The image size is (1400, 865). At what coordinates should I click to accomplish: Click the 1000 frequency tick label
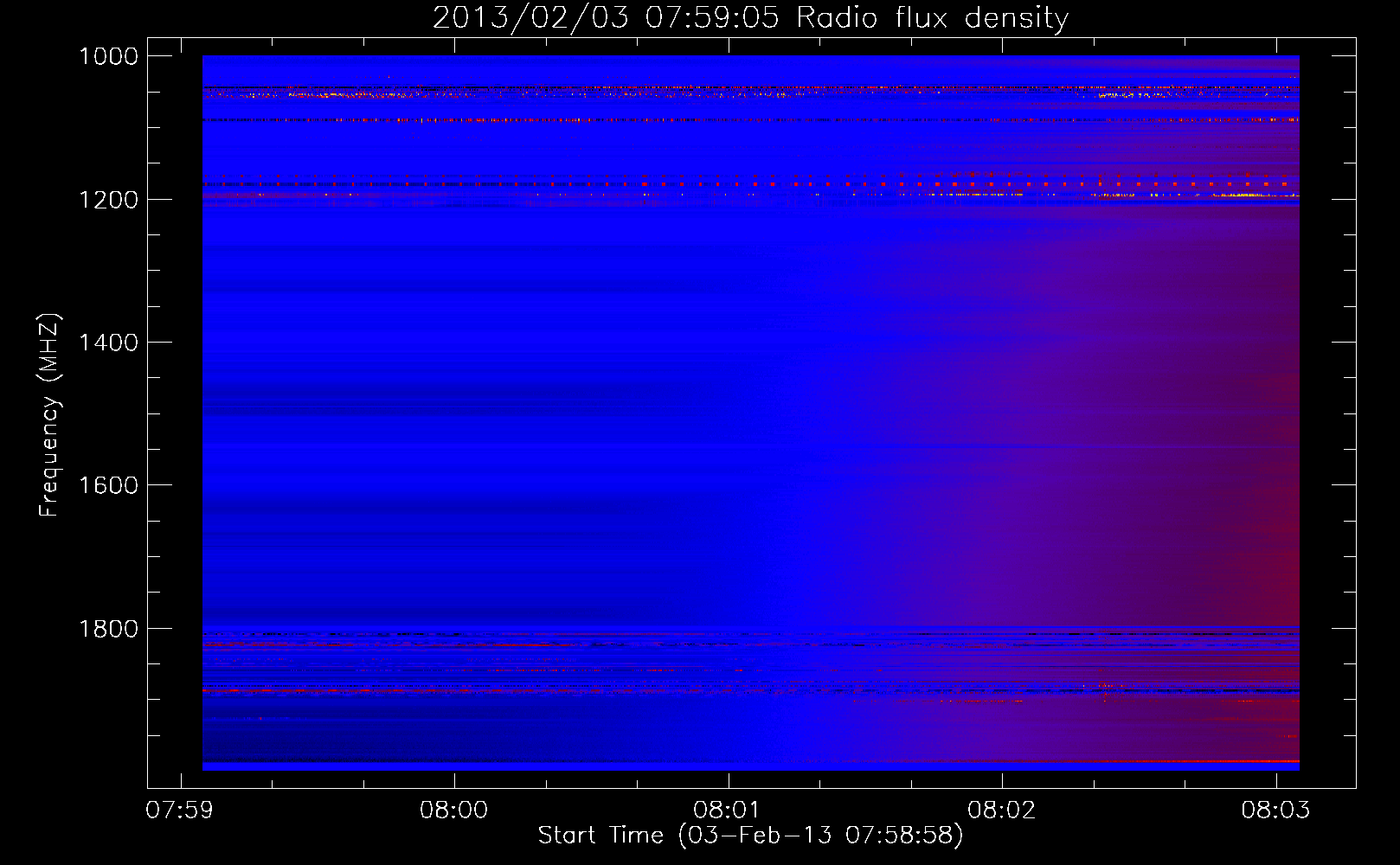tap(109, 56)
